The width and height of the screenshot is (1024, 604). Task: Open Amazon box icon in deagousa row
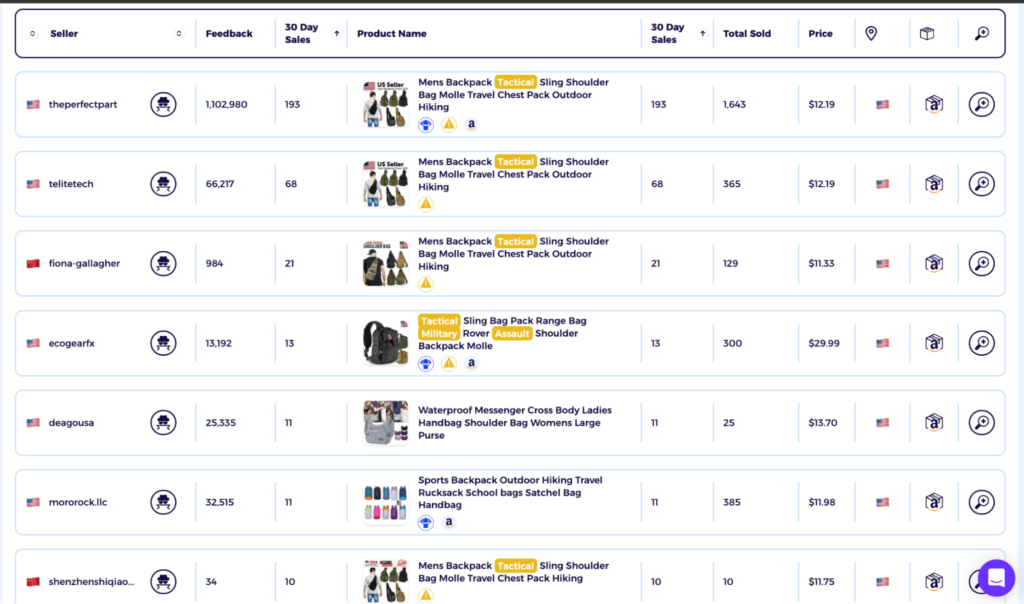tap(934, 422)
